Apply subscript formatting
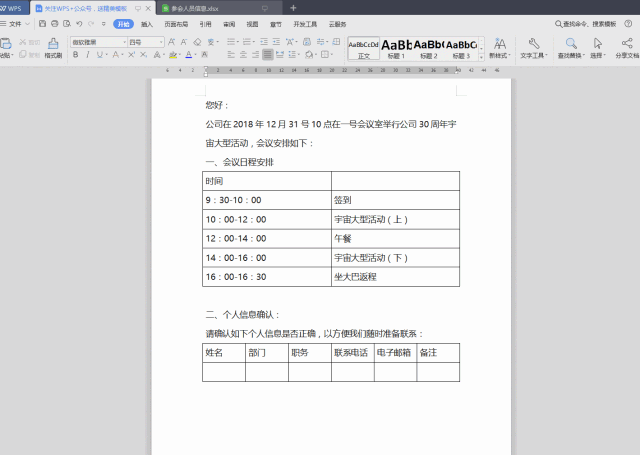The image size is (640, 455). pos(144,55)
